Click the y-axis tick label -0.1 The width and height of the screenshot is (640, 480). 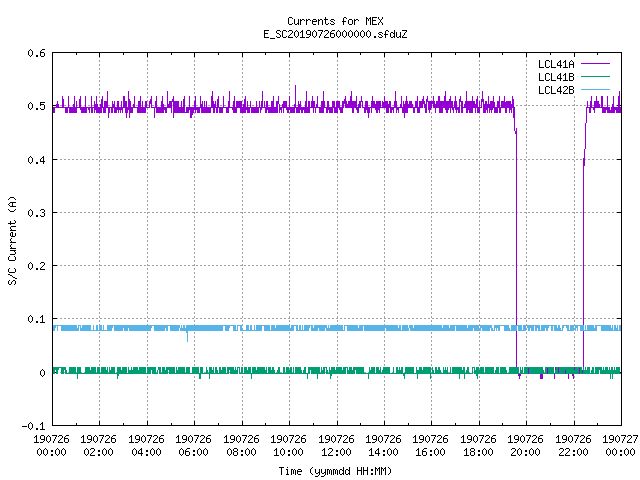[33, 426]
